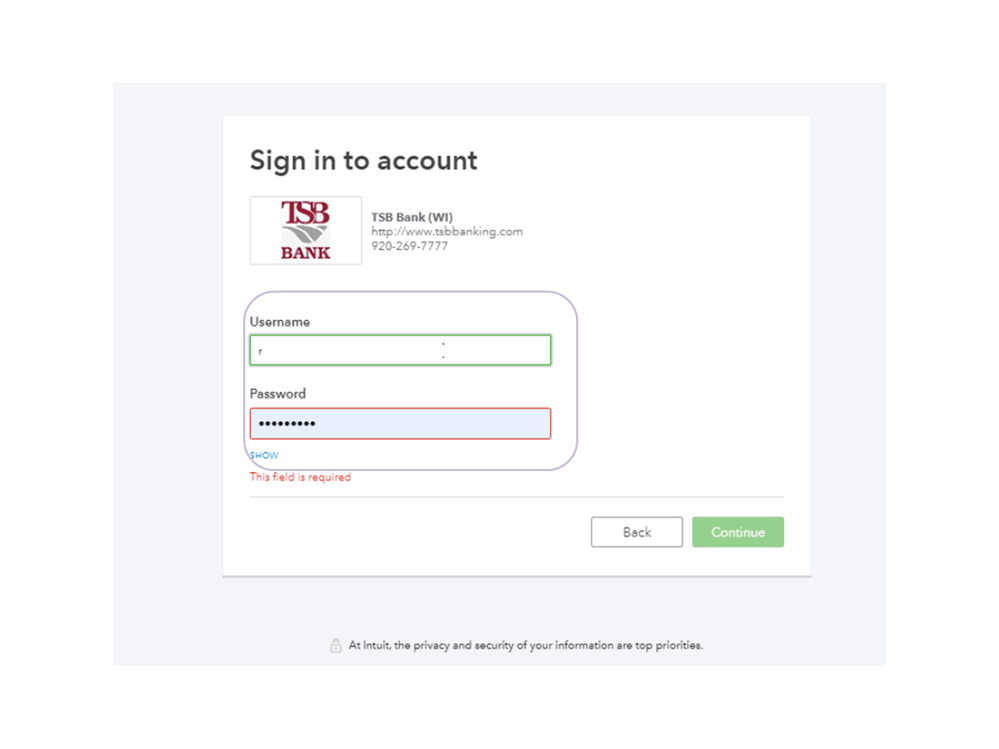Screen dimensions: 999x749
Task: Click the 920-269-7777 phone number
Action: click(x=410, y=246)
